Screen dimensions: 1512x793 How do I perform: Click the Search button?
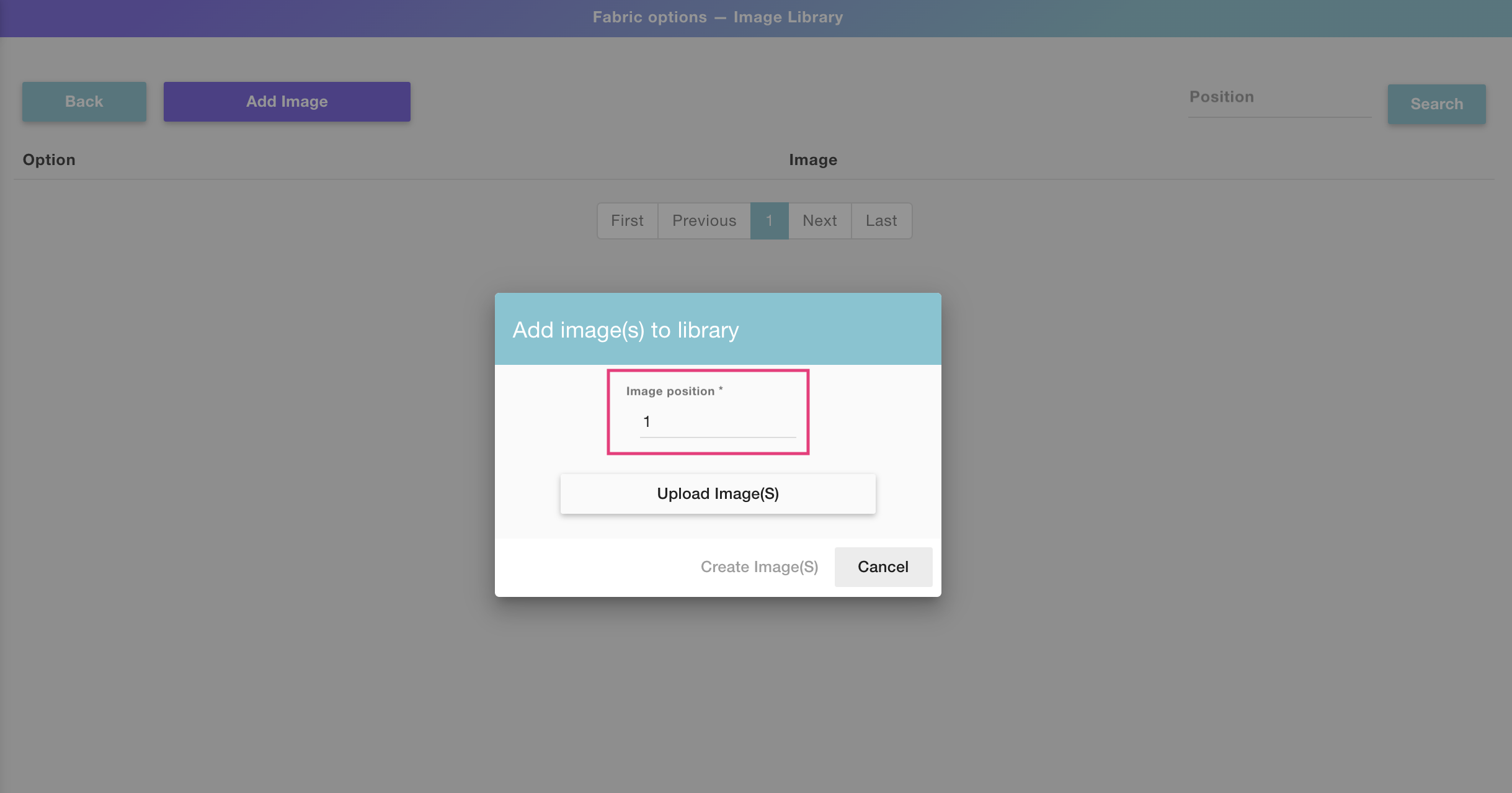[x=1436, y=104]
